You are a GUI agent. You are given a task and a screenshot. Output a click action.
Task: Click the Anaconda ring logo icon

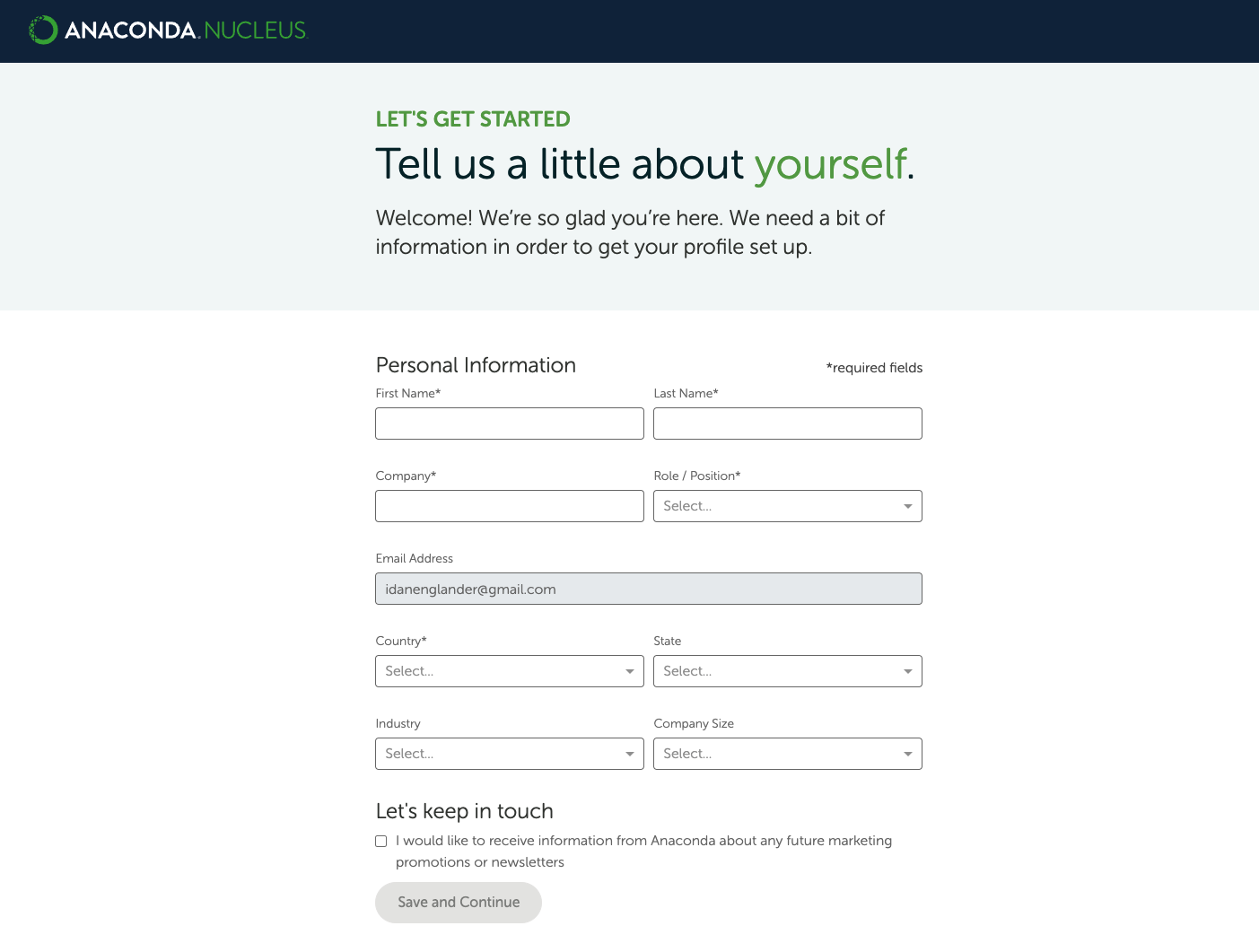tap(43, 31)
